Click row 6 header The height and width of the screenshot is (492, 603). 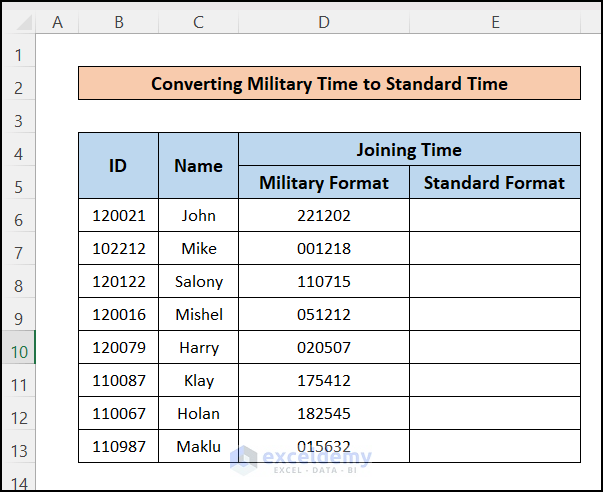18,215
